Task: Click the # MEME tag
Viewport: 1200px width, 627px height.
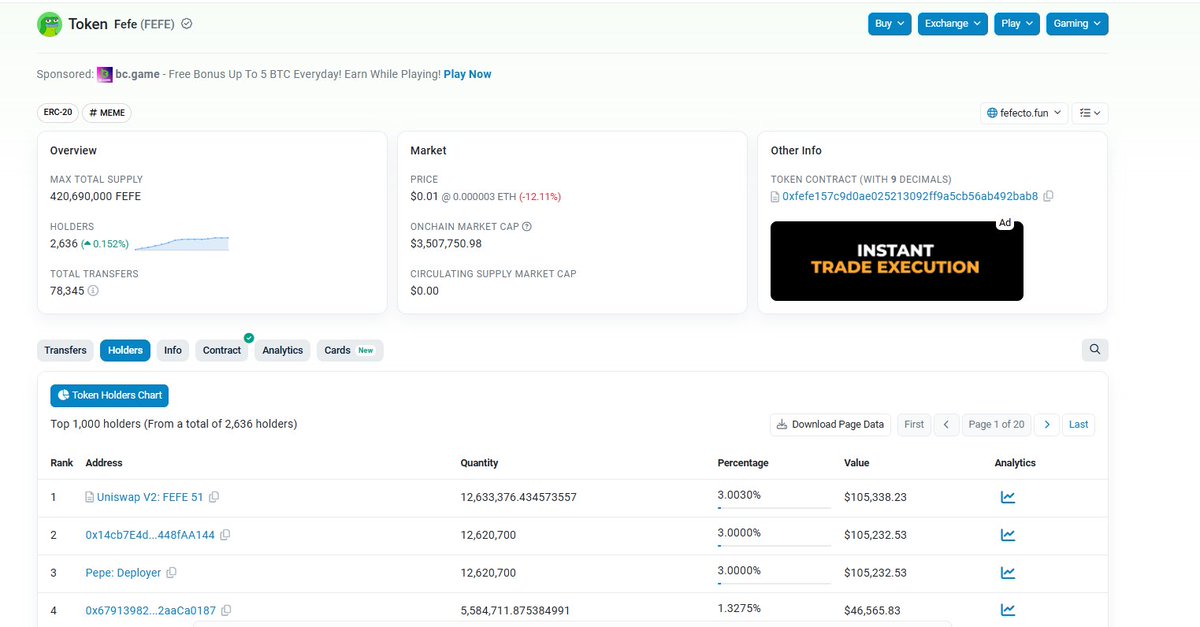Action: tap(107, 113)
